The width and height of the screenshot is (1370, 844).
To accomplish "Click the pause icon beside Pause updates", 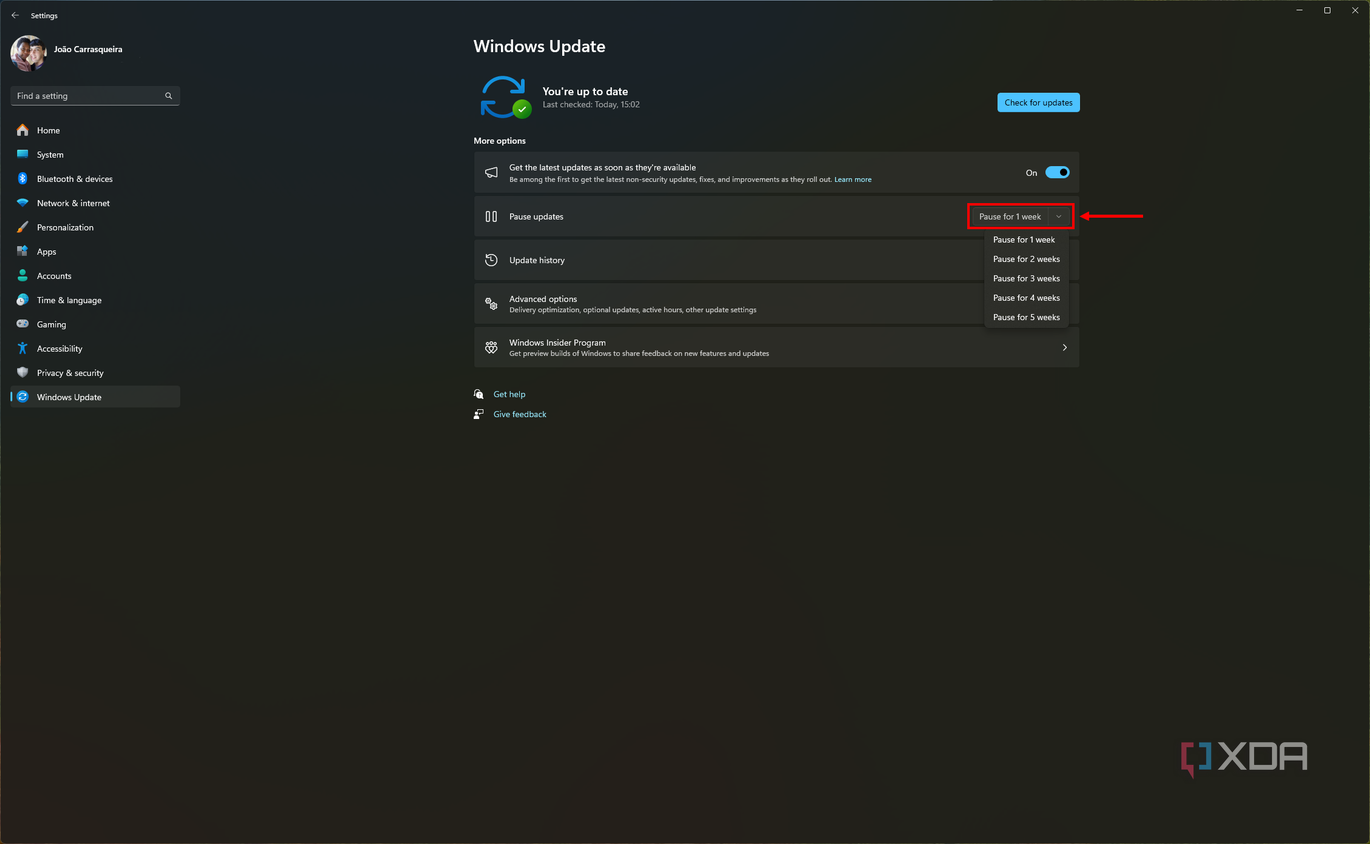I will [x=491, y=216].
